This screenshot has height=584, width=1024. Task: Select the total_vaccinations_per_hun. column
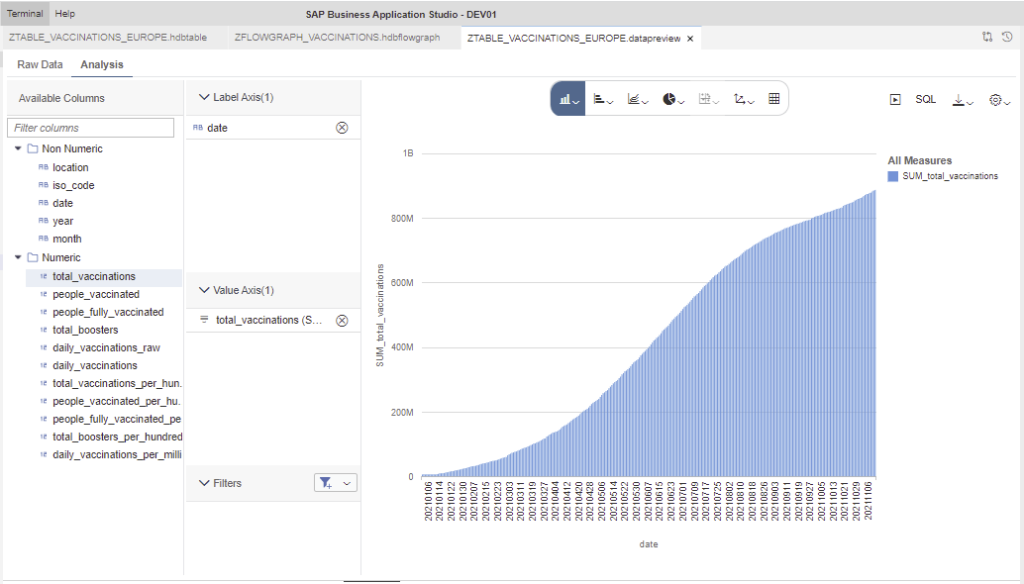[117, 383]
